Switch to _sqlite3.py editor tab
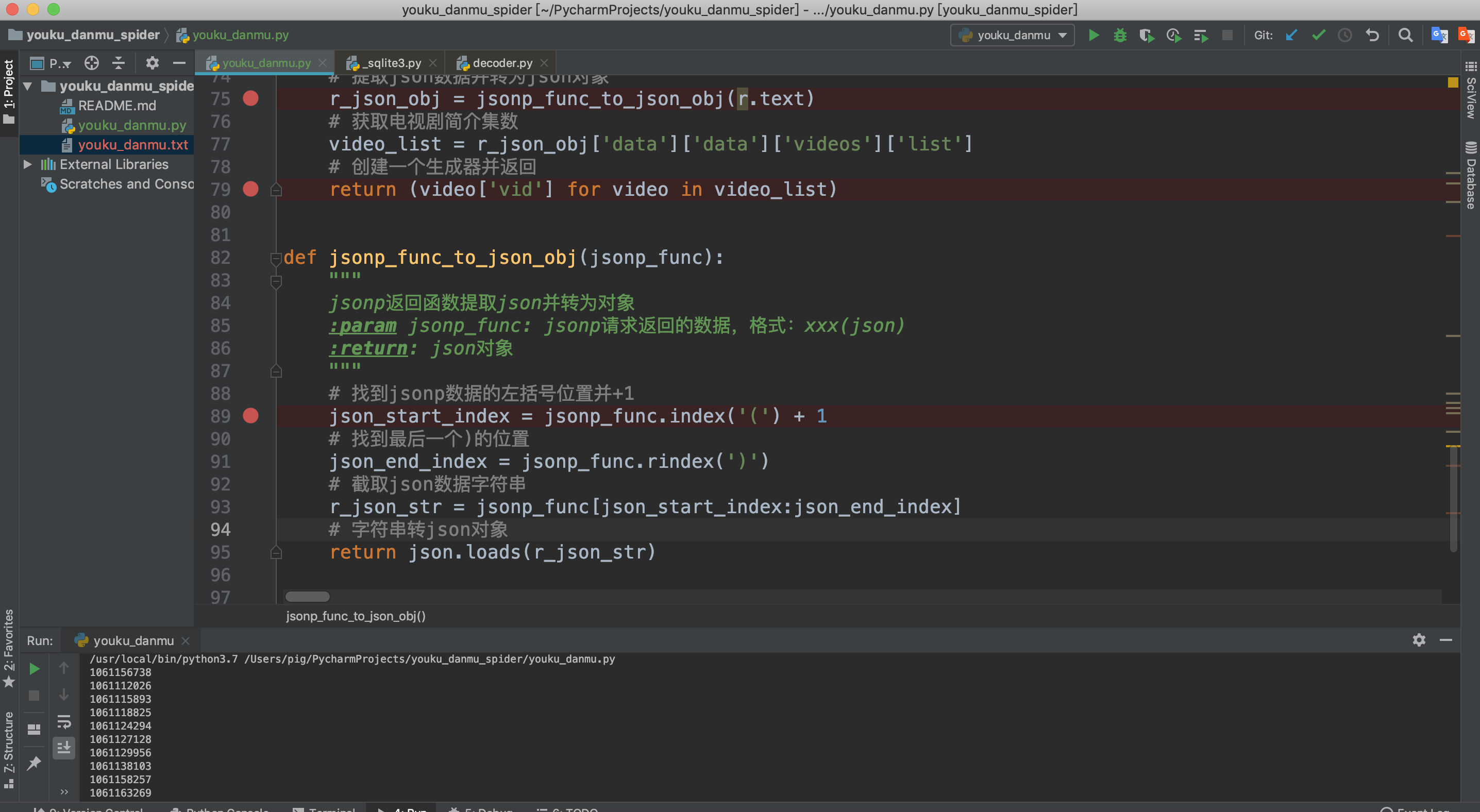This screenshot has height=812, width=1480. 393,62
